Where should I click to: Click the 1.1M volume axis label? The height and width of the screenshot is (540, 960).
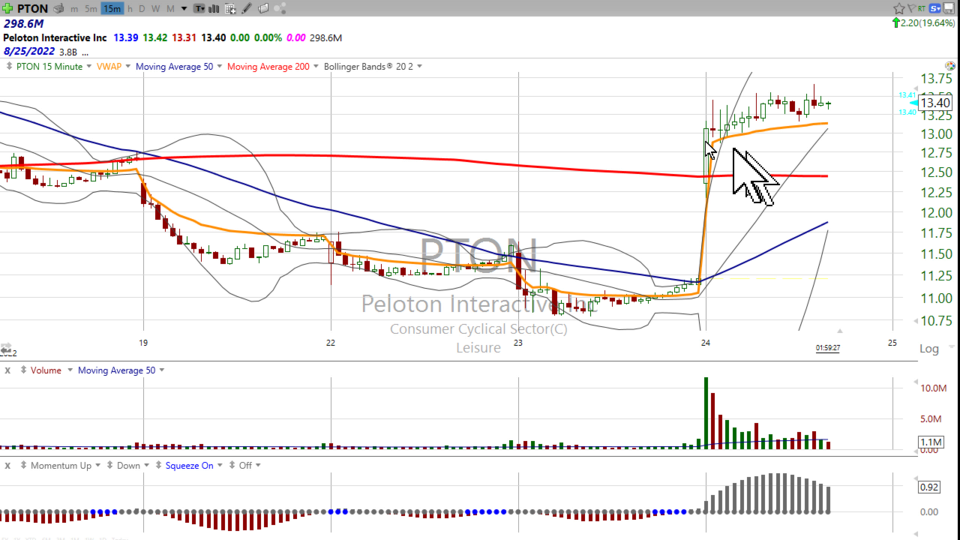pyautogui.click(x=931, y=441)
